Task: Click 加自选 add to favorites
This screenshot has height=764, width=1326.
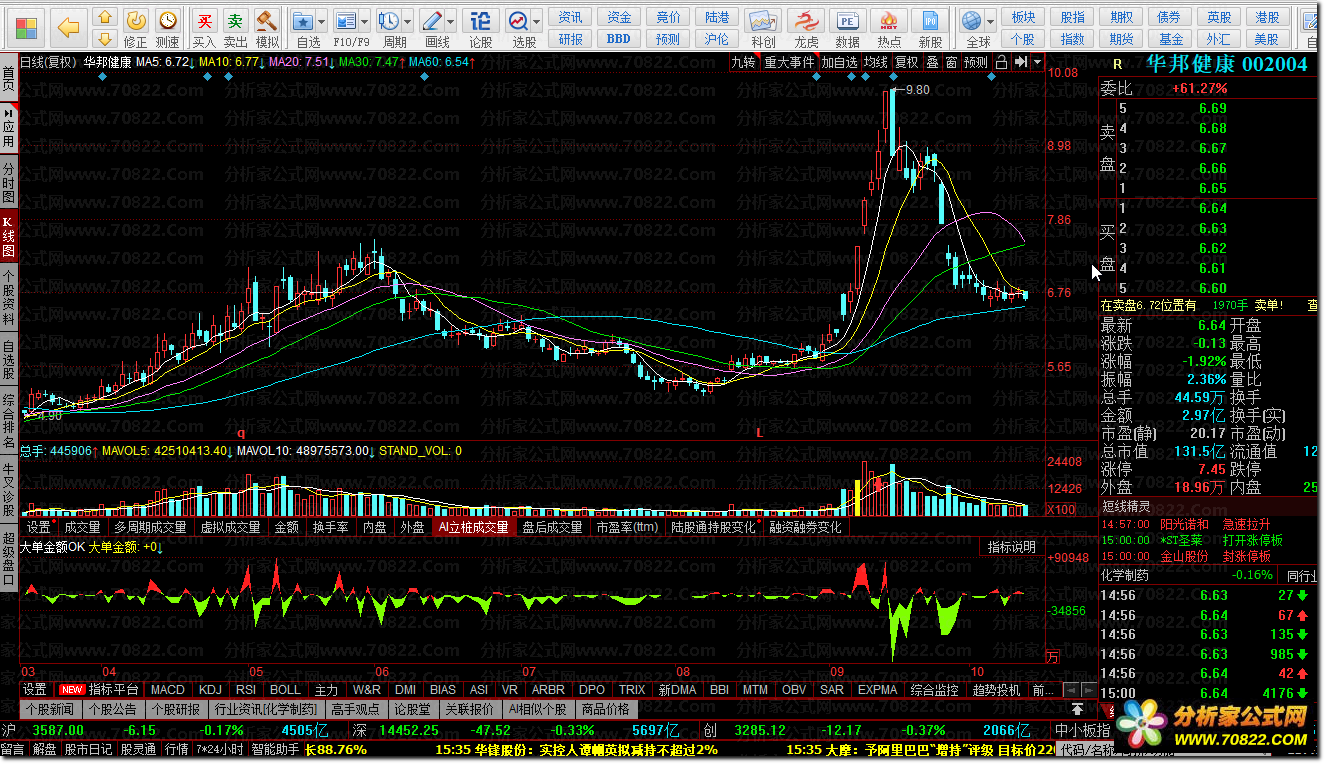Action: 840,62
